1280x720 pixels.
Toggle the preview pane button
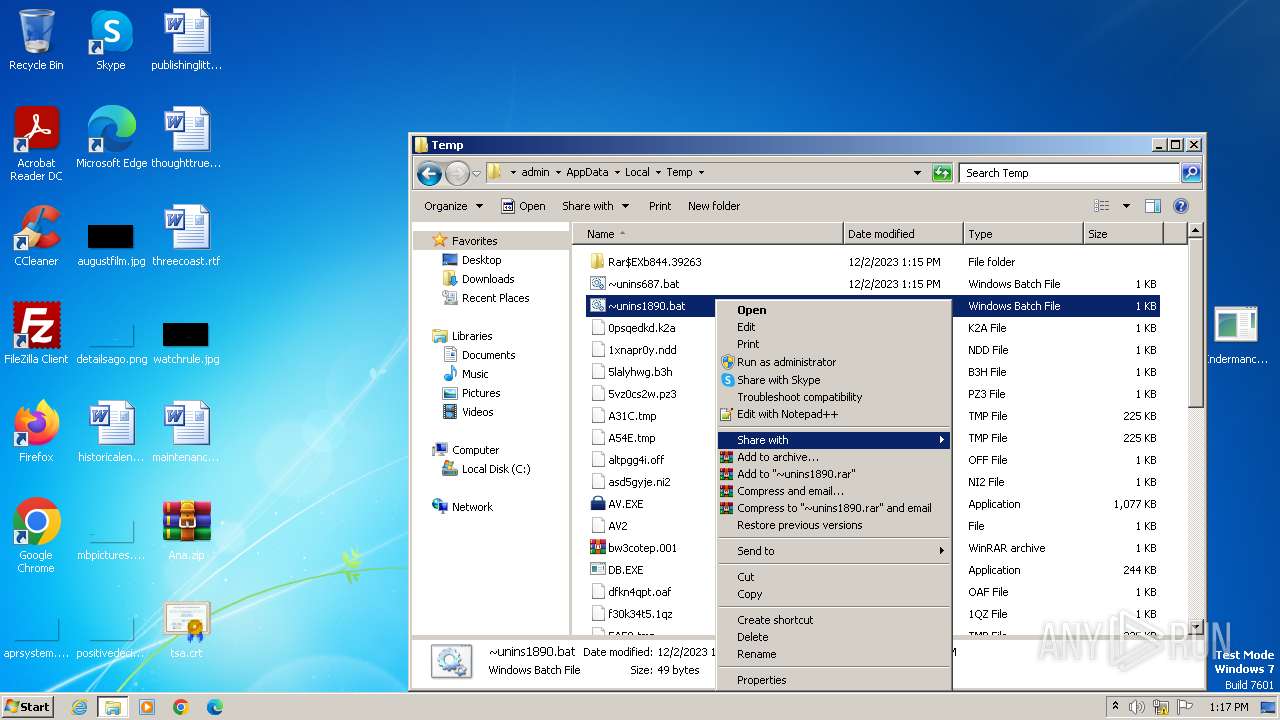pyautogui.click(x=1152, y=206)
